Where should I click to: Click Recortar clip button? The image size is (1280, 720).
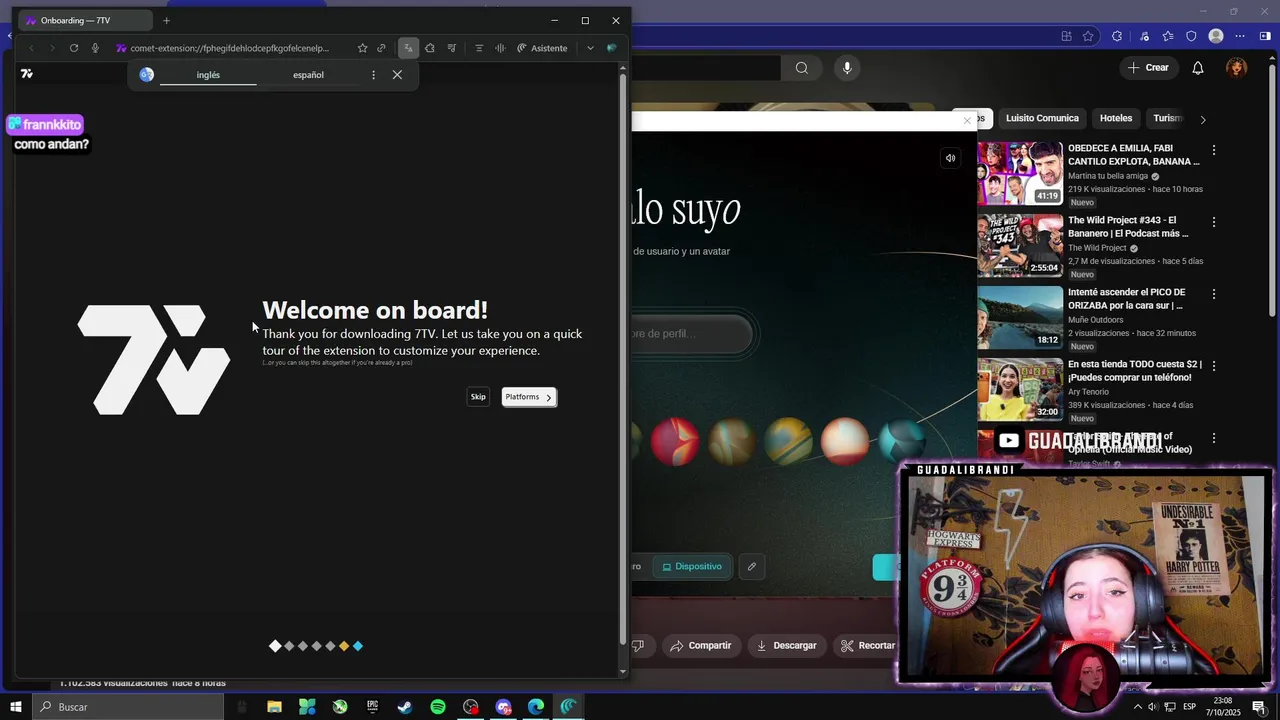(x=867, y=646)
